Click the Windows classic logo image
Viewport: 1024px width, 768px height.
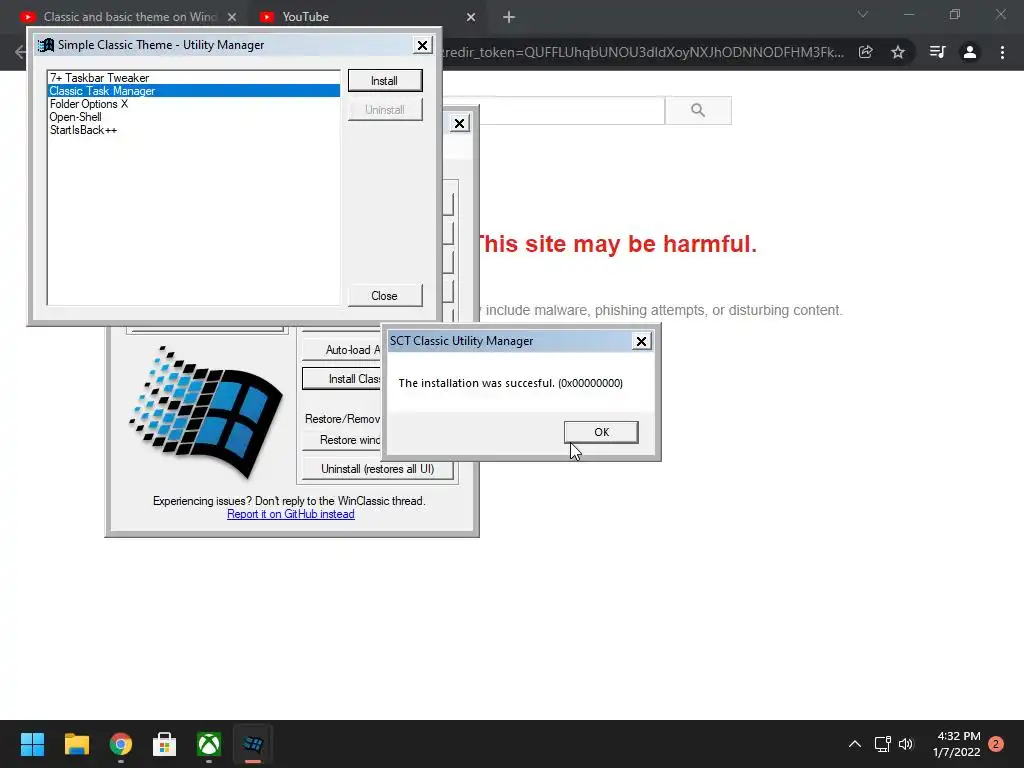click(206, 411)
